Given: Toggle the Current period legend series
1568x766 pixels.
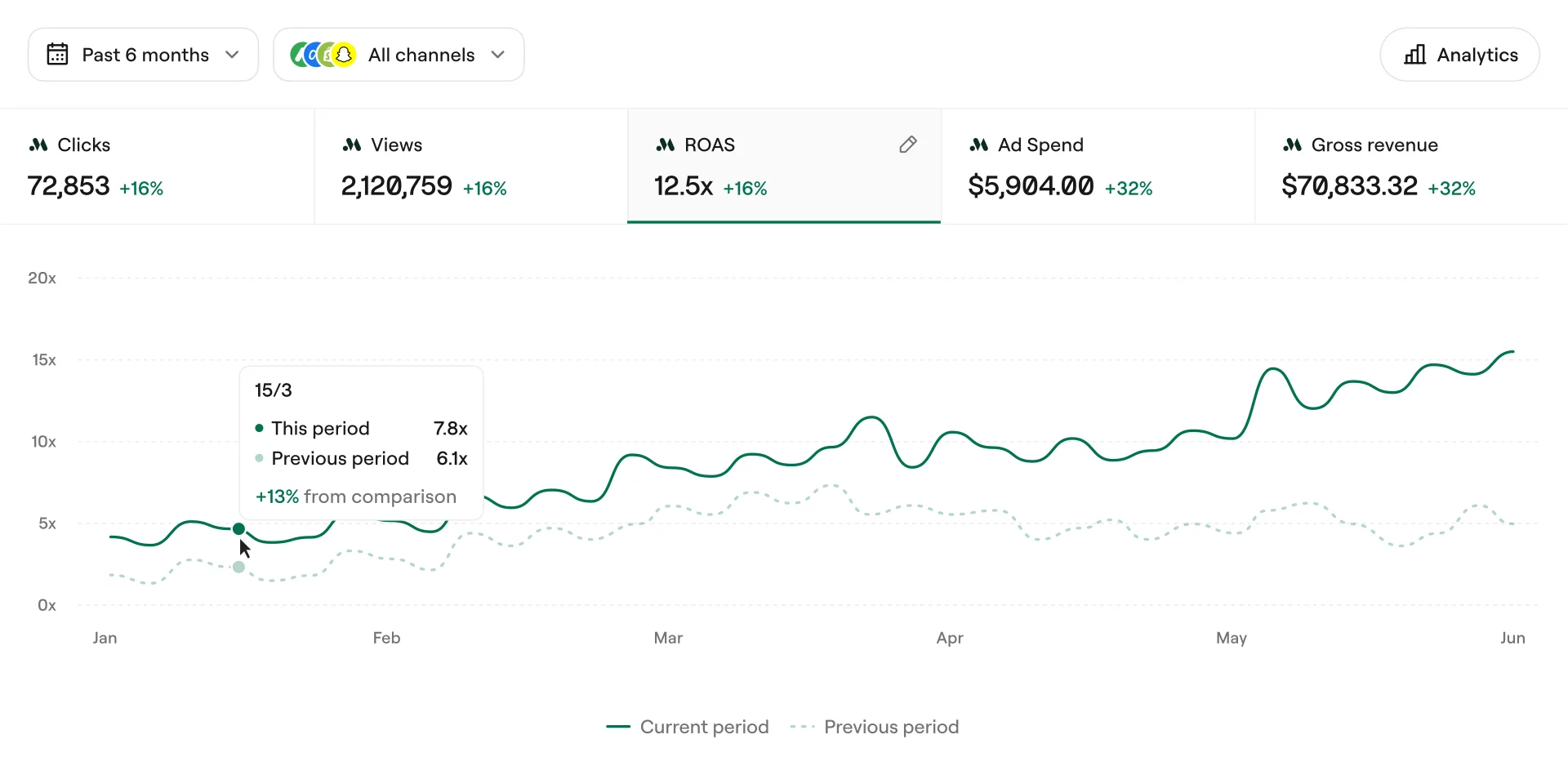Looking at the screenshot, I should [x=688, y=727].
